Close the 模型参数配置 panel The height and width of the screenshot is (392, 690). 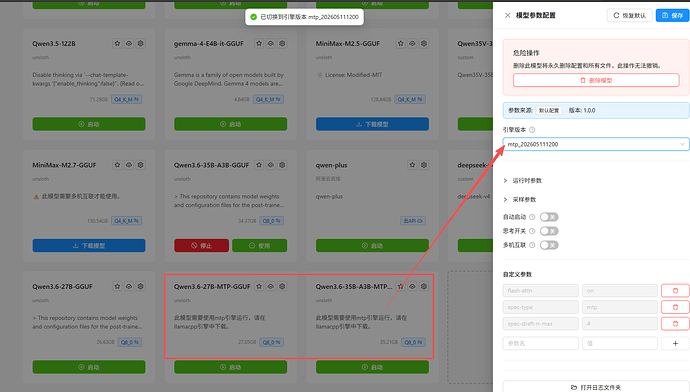(507, 15)
